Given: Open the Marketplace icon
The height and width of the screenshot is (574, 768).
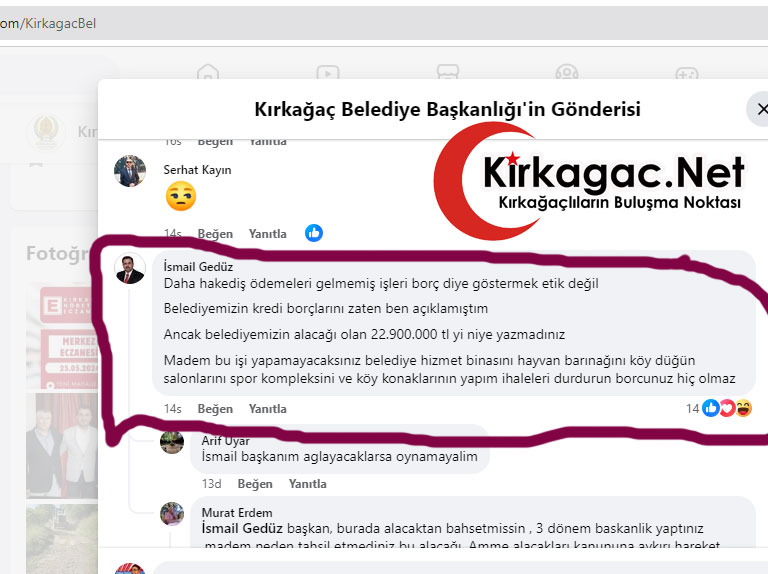Looking at the screenshot, I should click(448, 72).
